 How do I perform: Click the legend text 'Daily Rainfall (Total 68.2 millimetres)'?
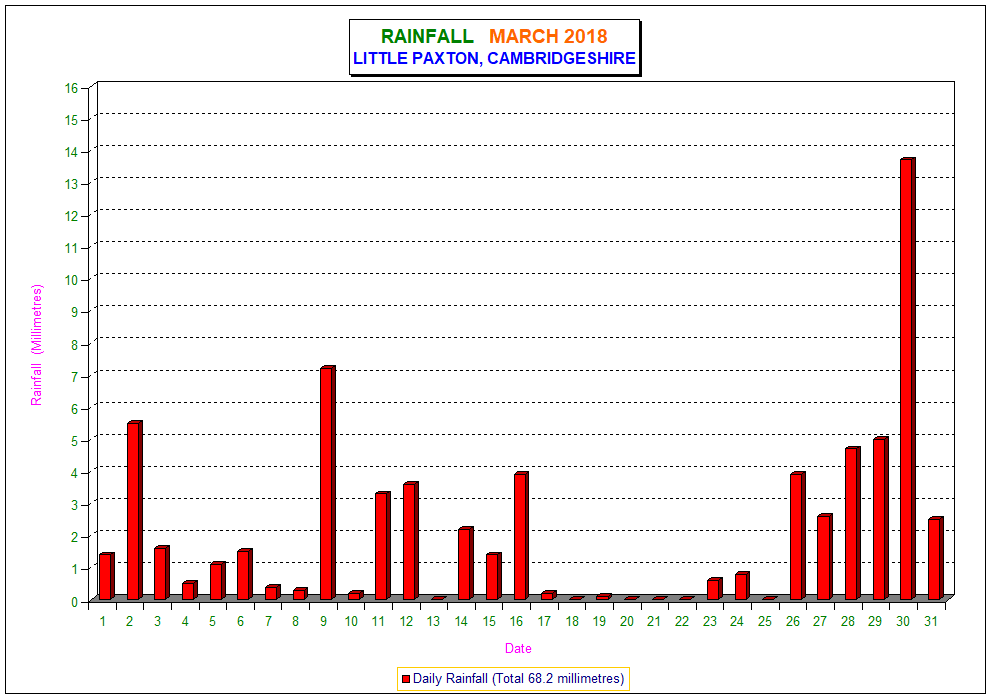(x=518, y=678)
